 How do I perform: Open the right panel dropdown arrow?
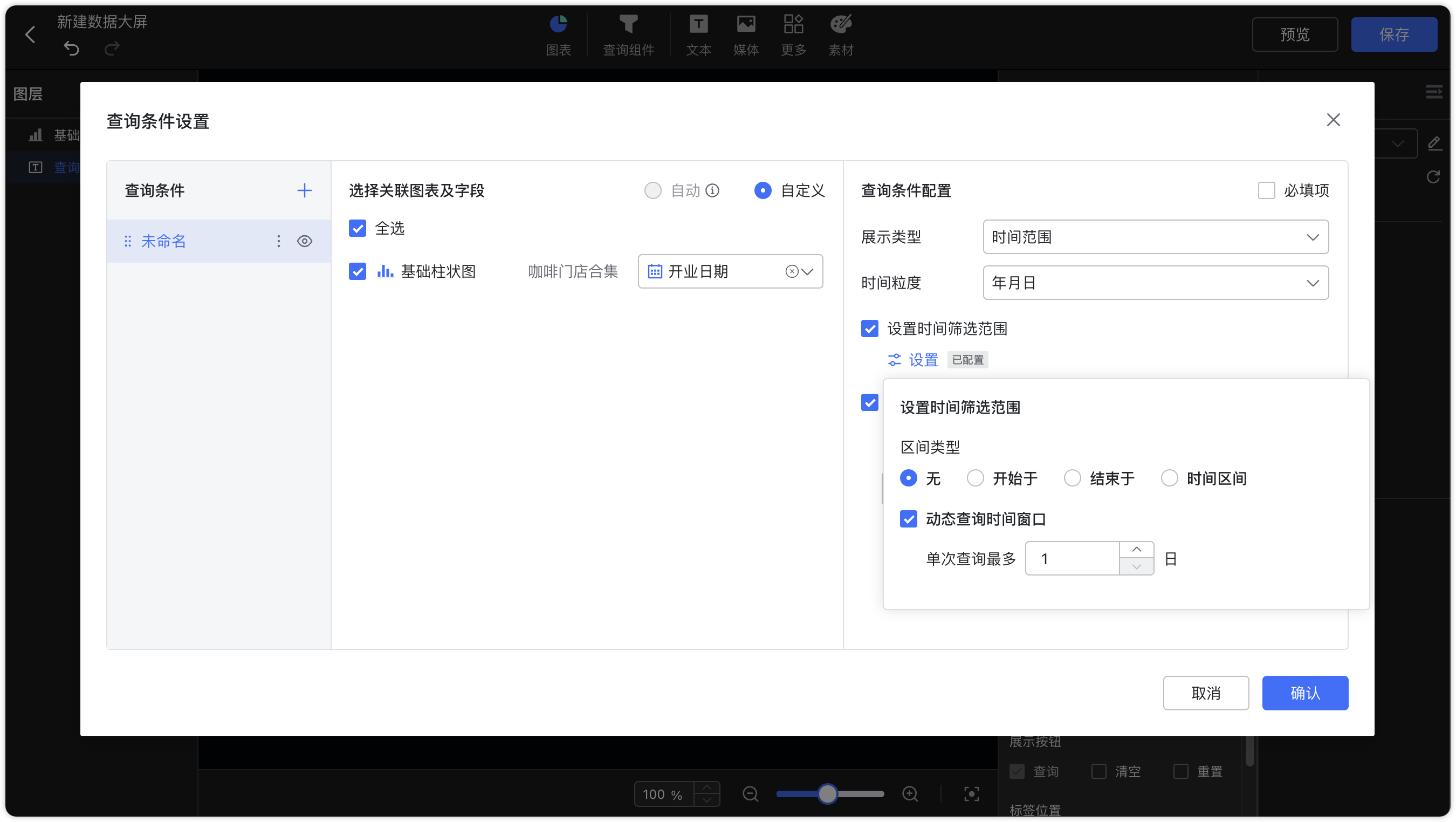[x=1398, y=143]
